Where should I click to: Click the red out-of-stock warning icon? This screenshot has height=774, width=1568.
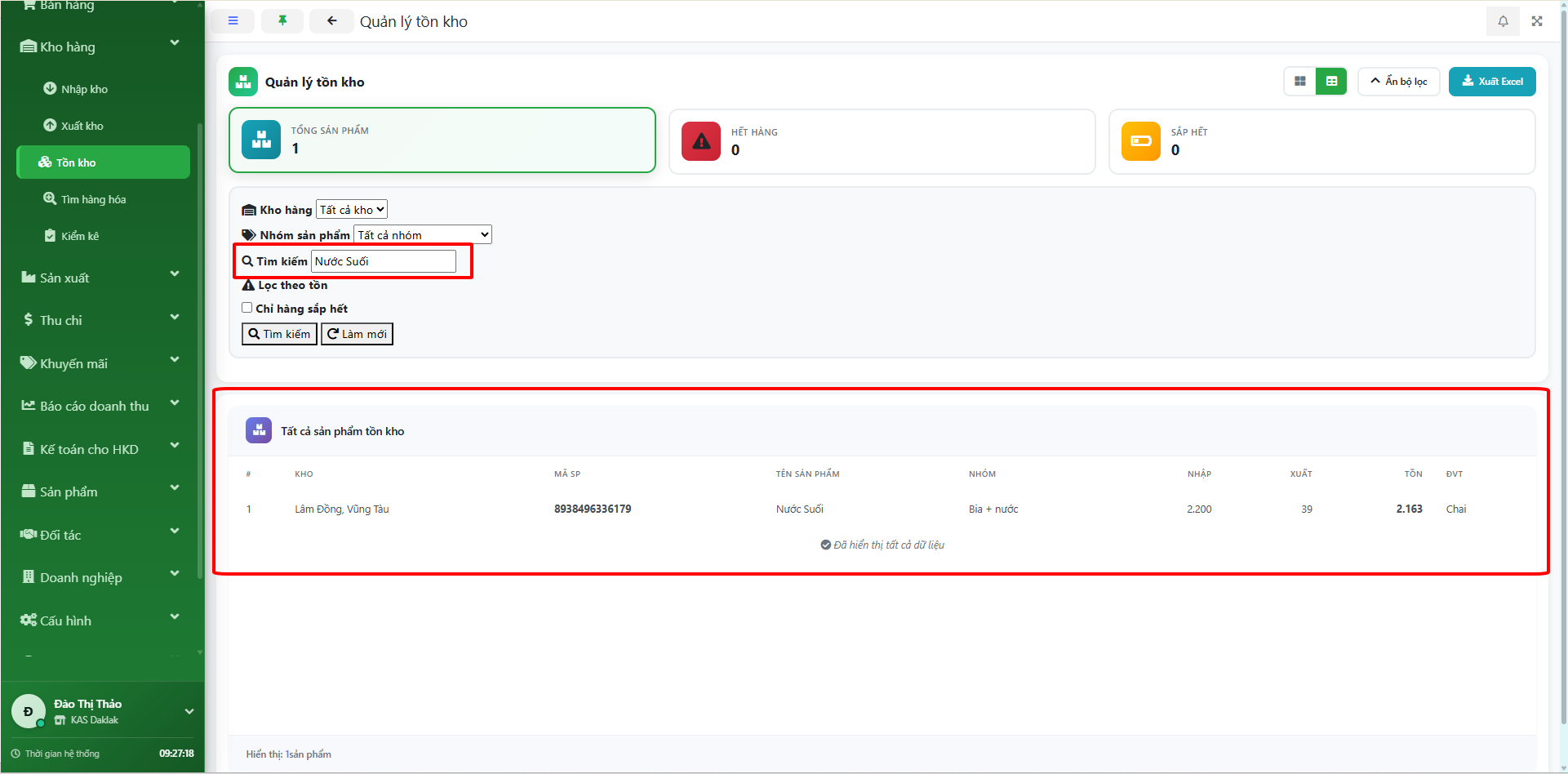(701, 141)
